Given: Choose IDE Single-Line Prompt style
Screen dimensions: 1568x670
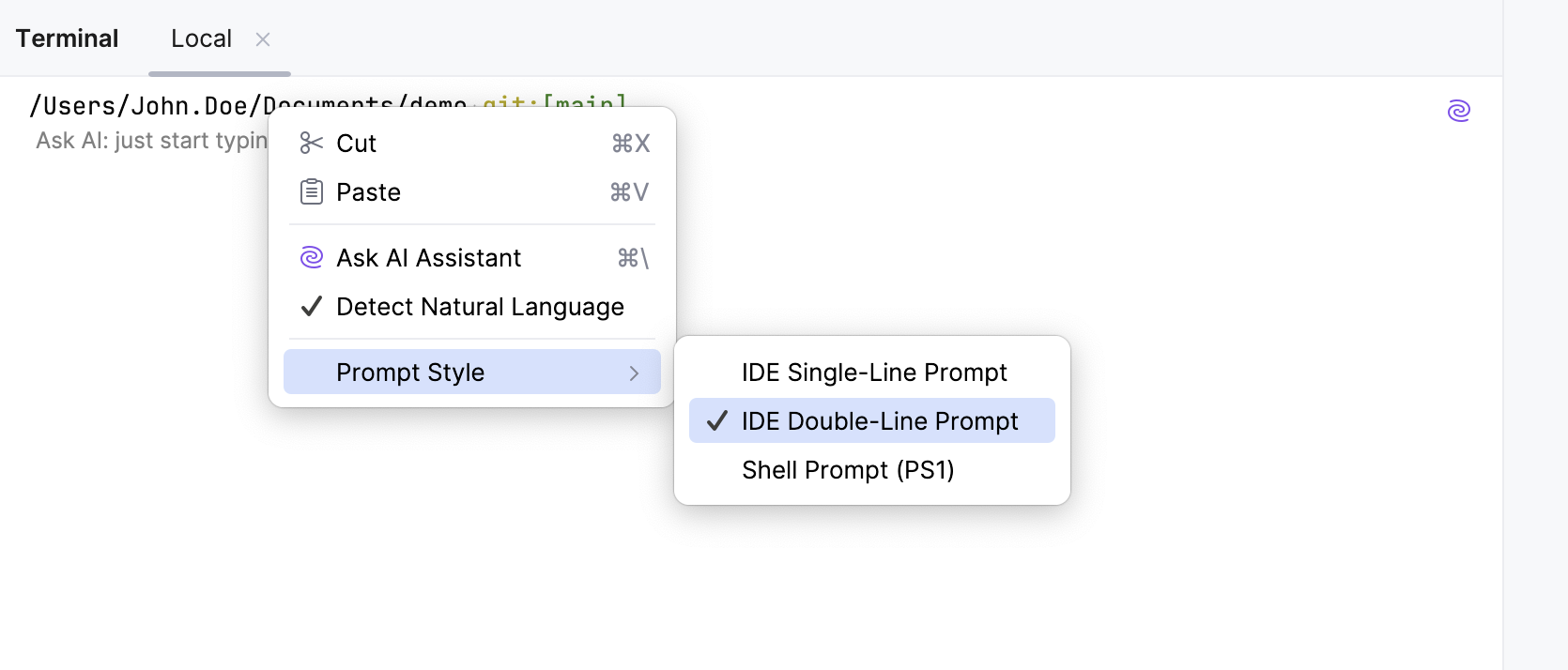Looking at the screenshot, I should coord(873,373).
